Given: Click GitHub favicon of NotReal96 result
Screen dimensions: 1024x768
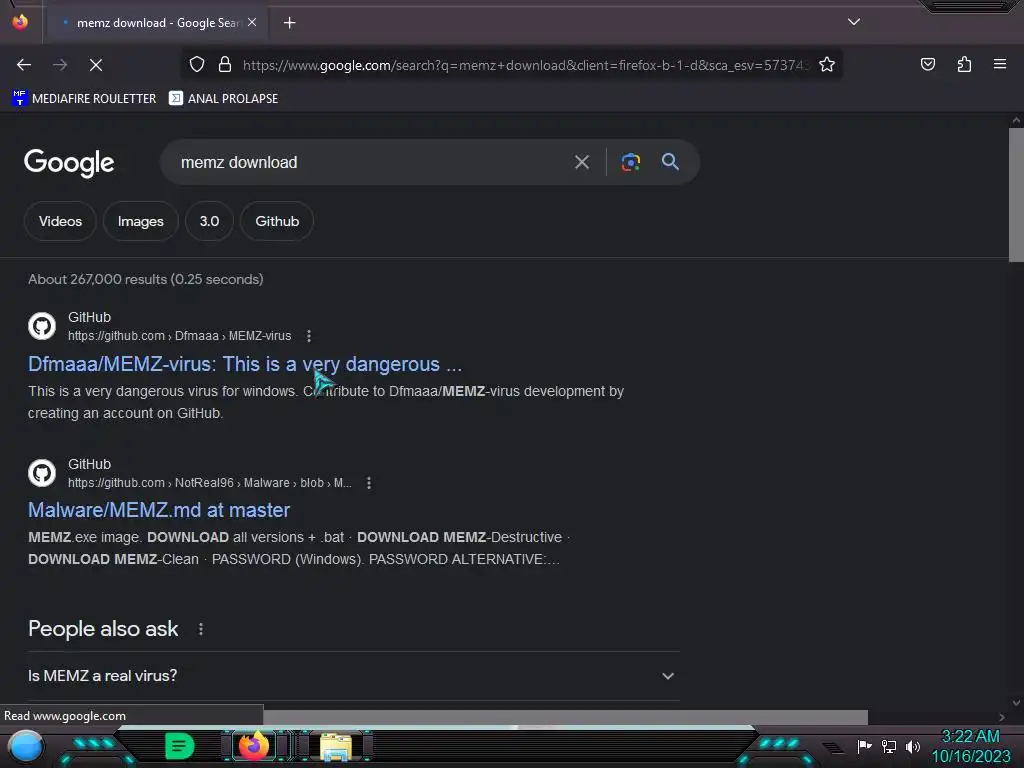Looking at the screenshot, I should [x=42, y=473].
